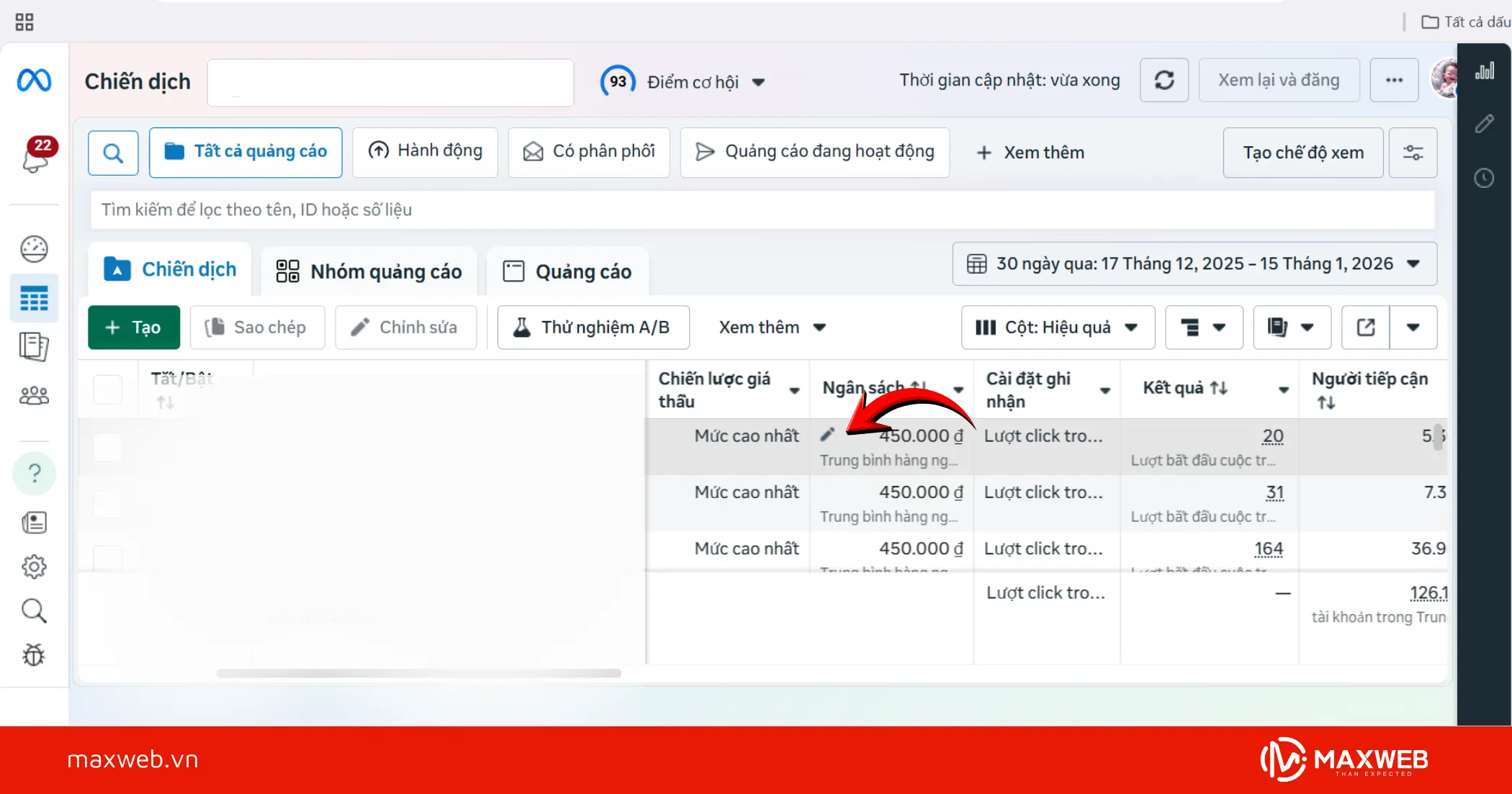
Task: Open the Audiences people icon in sidebar
Action: click(34, 394)
